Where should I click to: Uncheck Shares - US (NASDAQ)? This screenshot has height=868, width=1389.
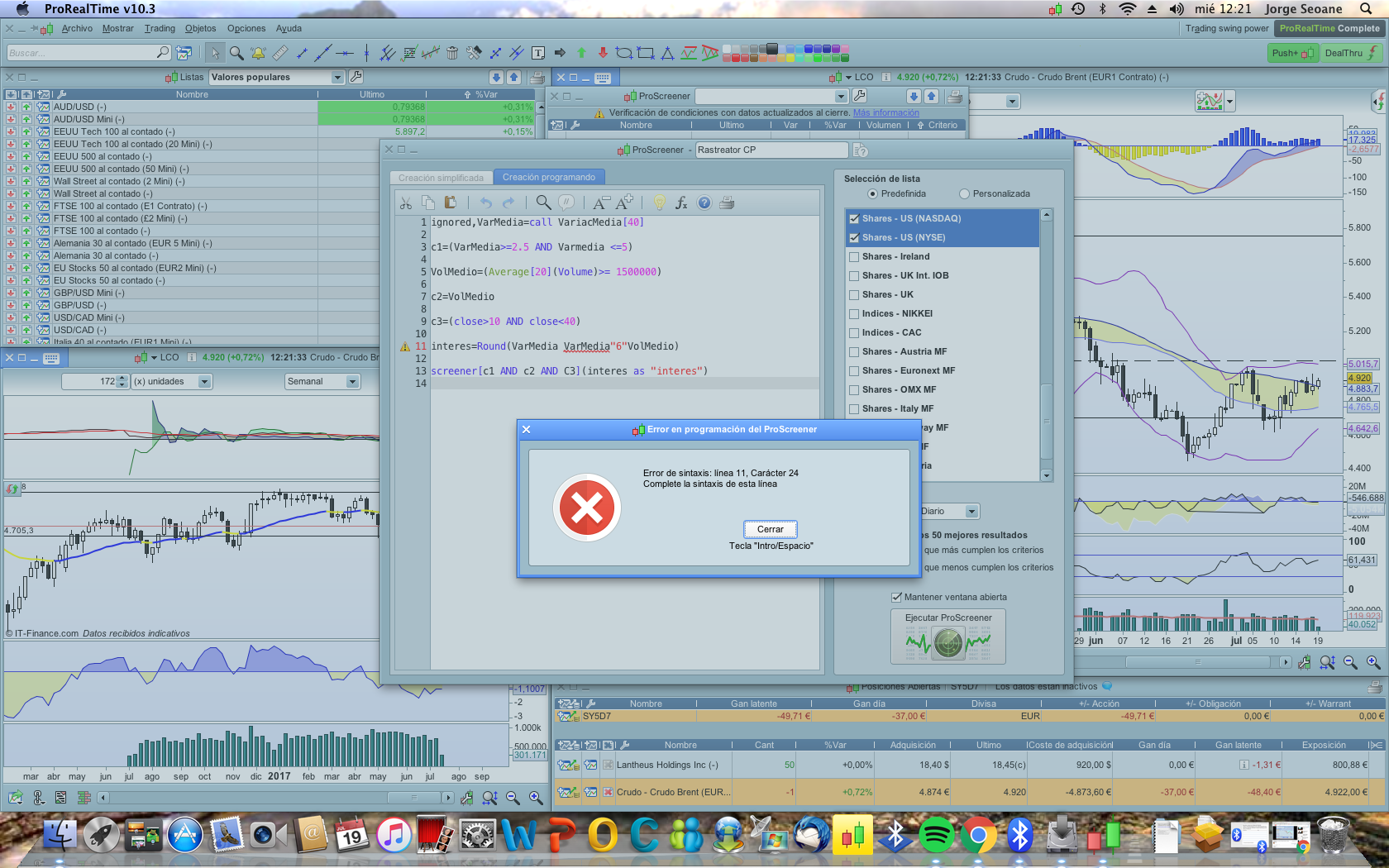click(x=854, y=218)
